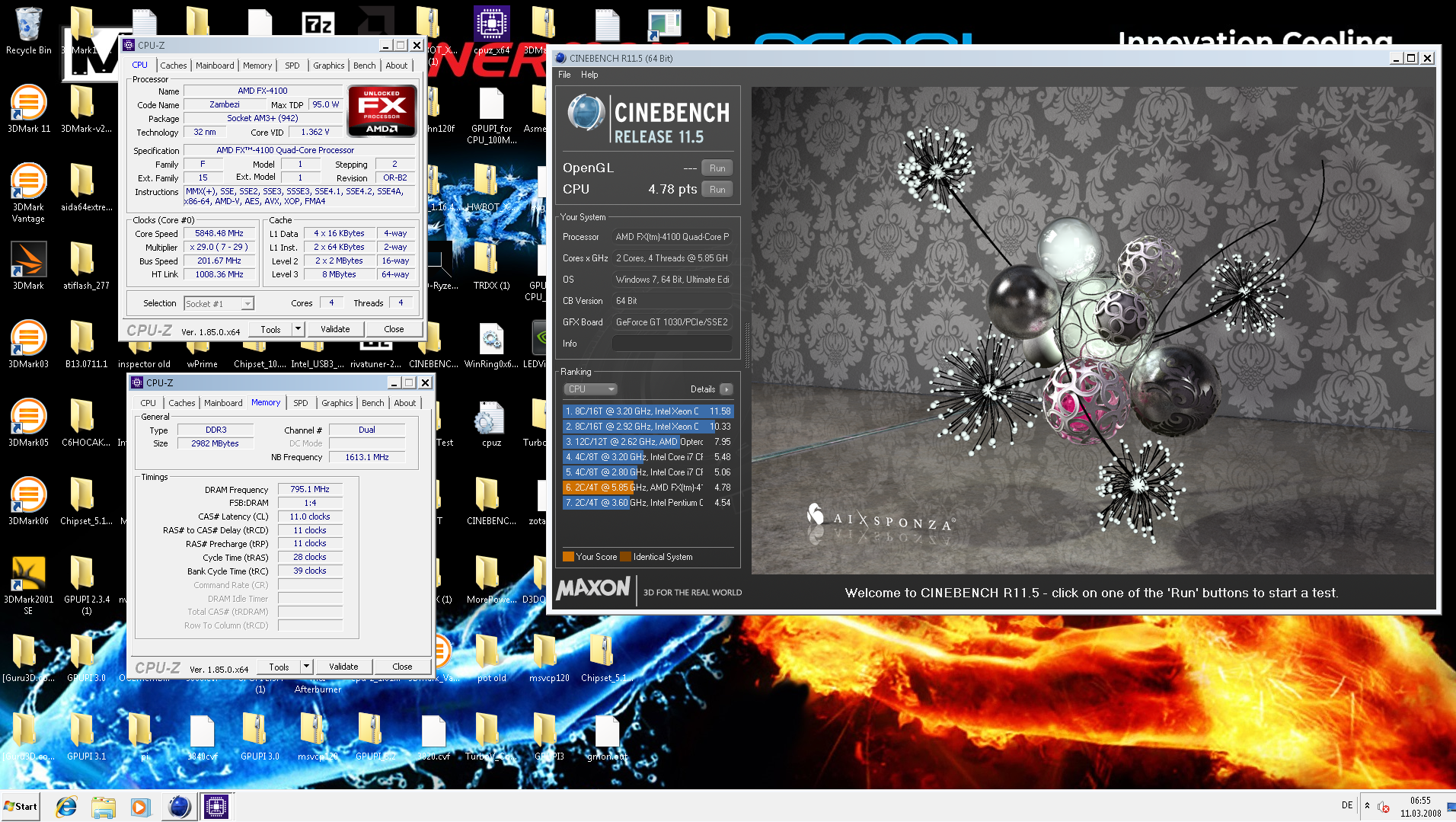Switch to Caches tab in CPU-Z processor window

(x=174, y=66)
